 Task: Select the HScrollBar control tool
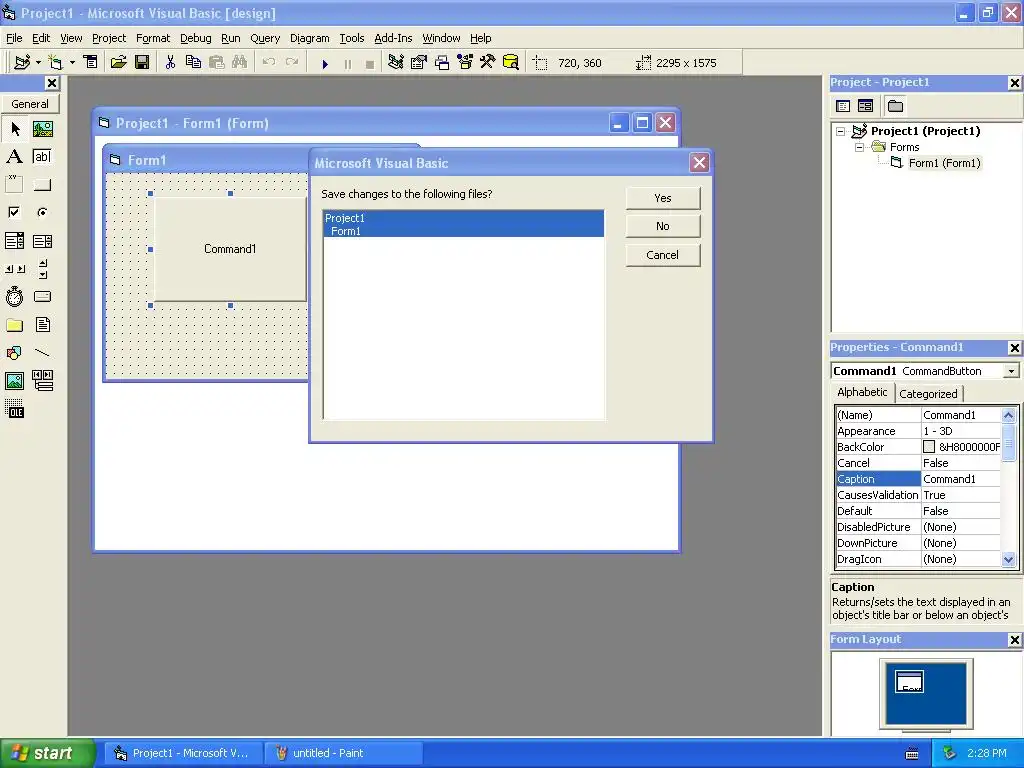click(14, 268)
